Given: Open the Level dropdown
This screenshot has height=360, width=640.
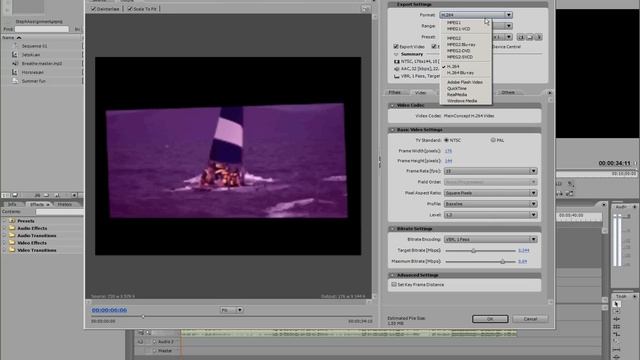Looking at the screenshot, I should tap(491, 215).
